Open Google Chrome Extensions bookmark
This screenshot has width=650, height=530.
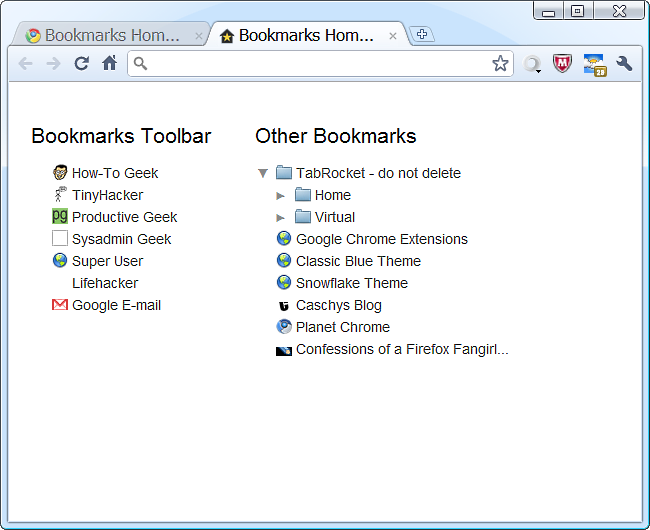[x=381, y=239]
